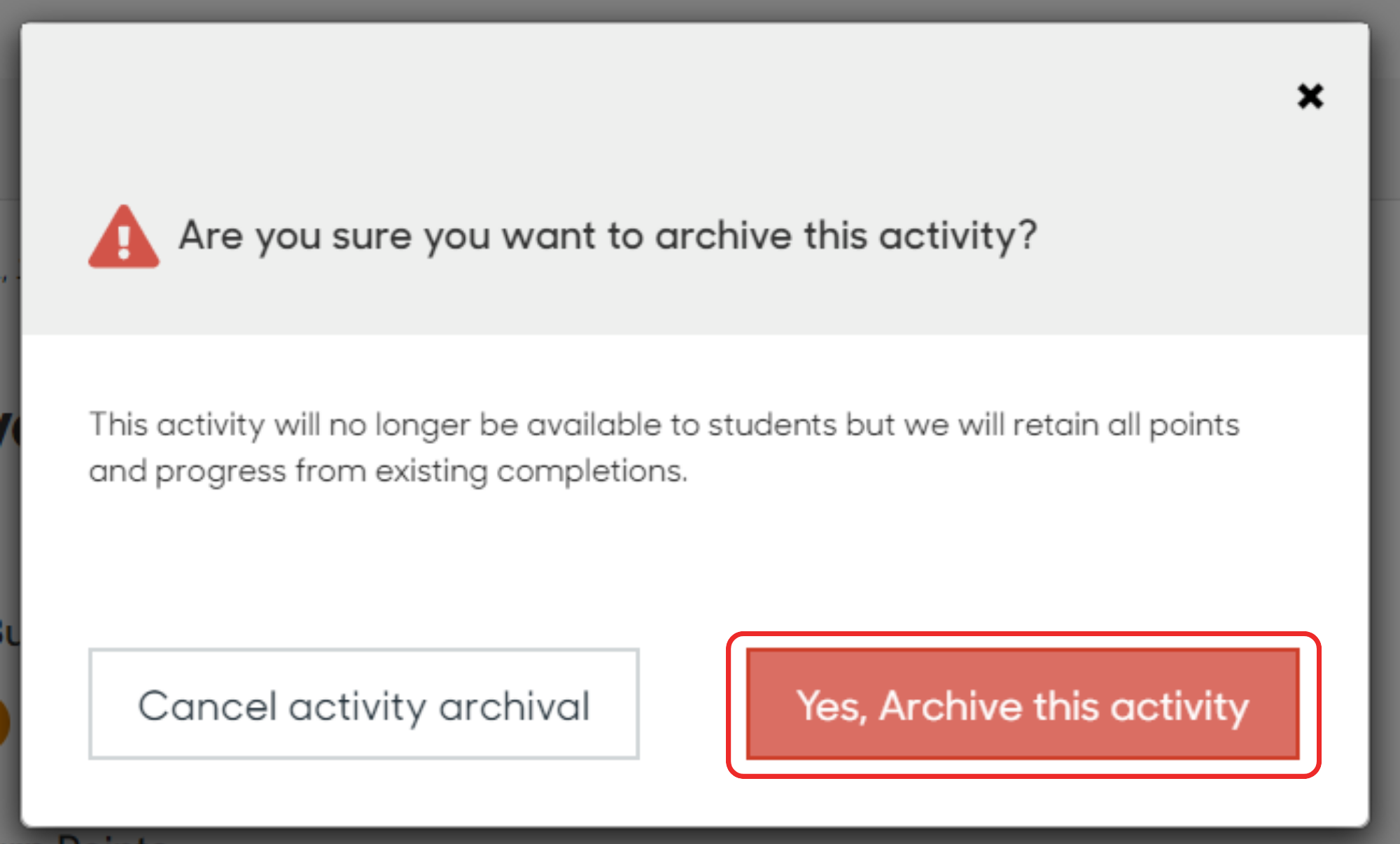The width and height of the screenshot is (1400, 844).
Task: Click the heading asking to archive this activity
Action: [x=608, y=236]
